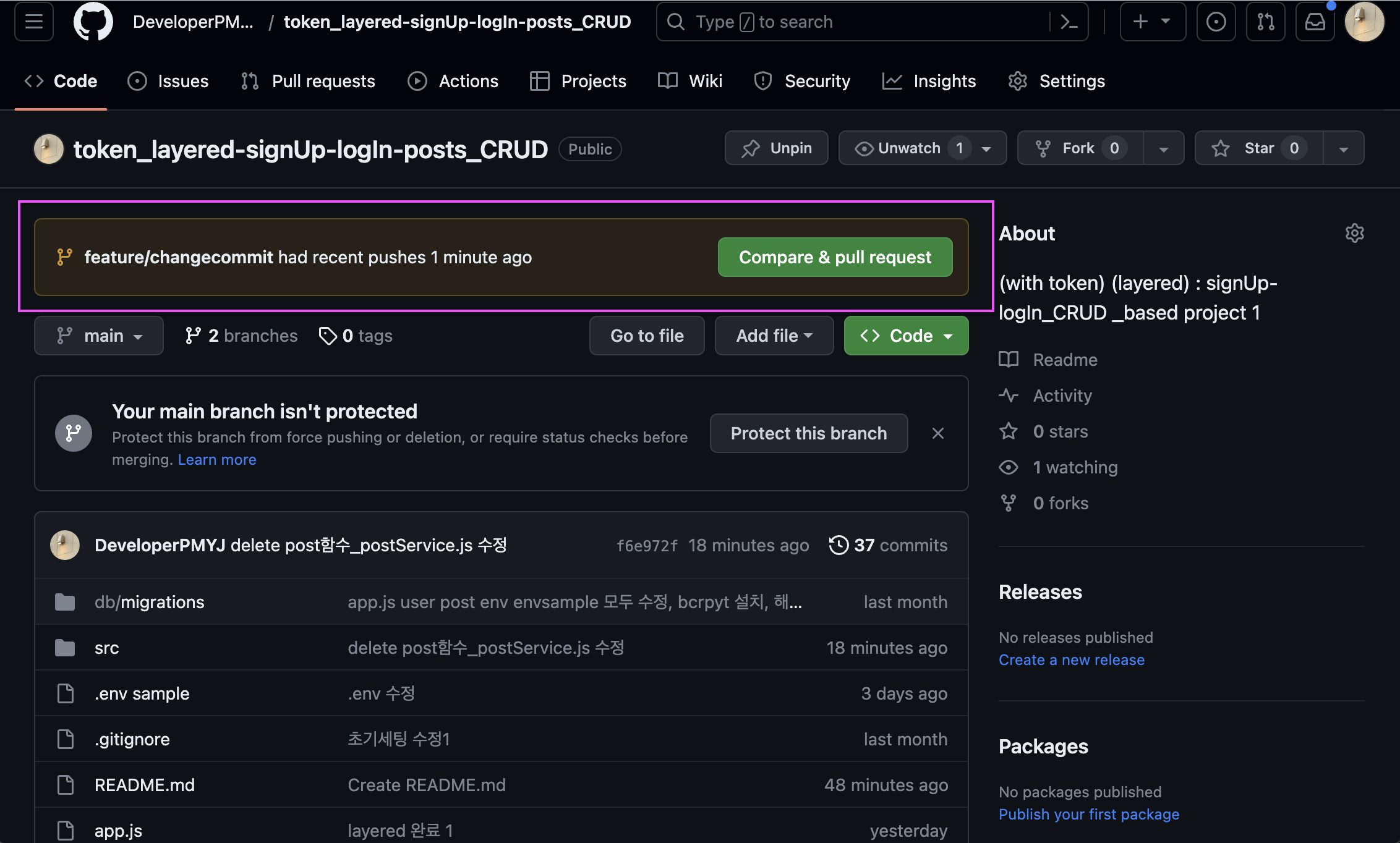Focus the Type to search field
1400x843 pixels.
coord(853,22)
